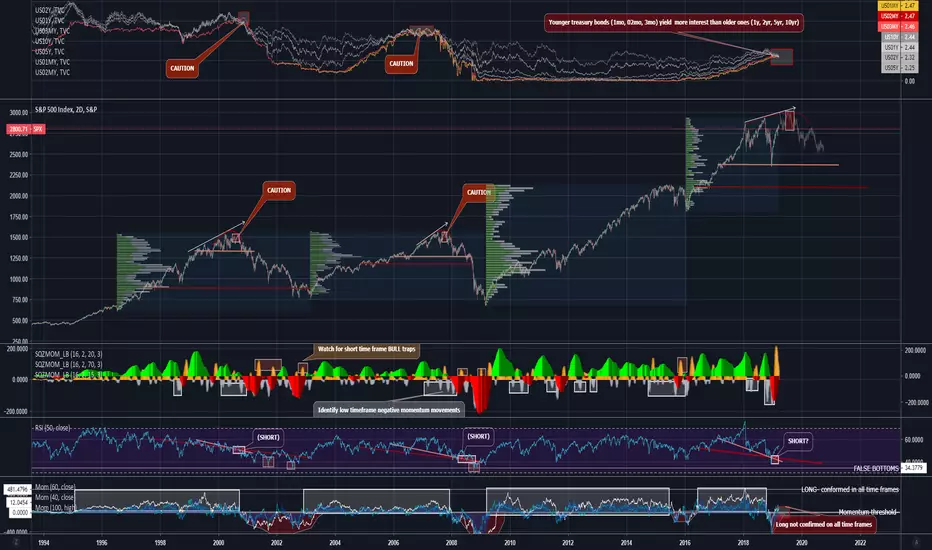This screenshot has height=550, width=932.
Task: Click the 2022 label on the time axis
Action: coord(860,543)
